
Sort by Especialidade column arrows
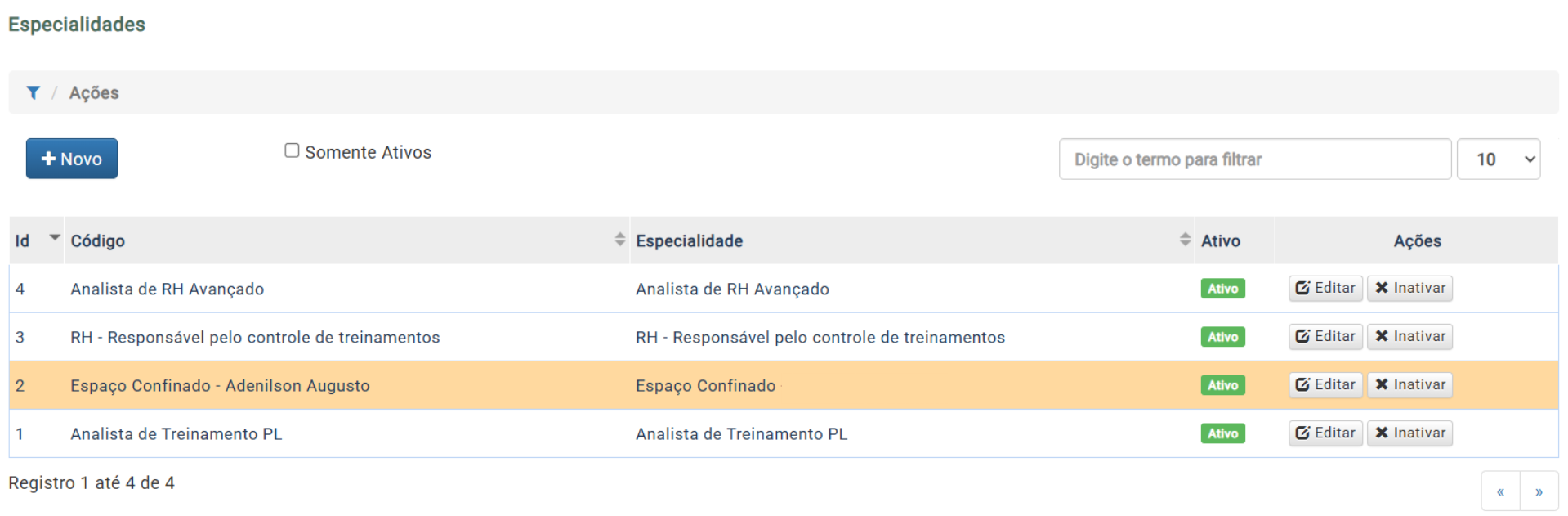click(1185, 239)
